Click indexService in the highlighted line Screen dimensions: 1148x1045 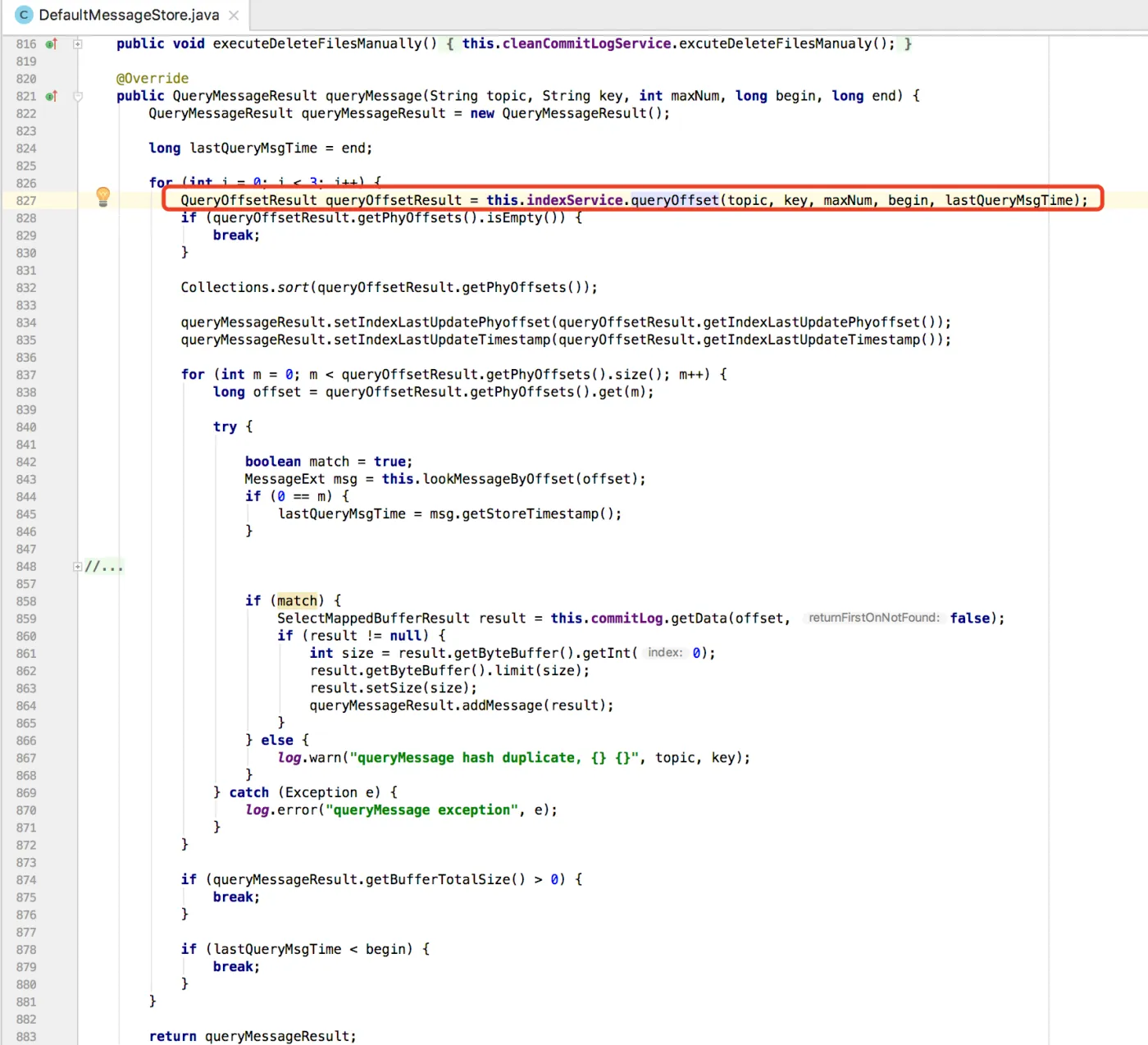574,200
